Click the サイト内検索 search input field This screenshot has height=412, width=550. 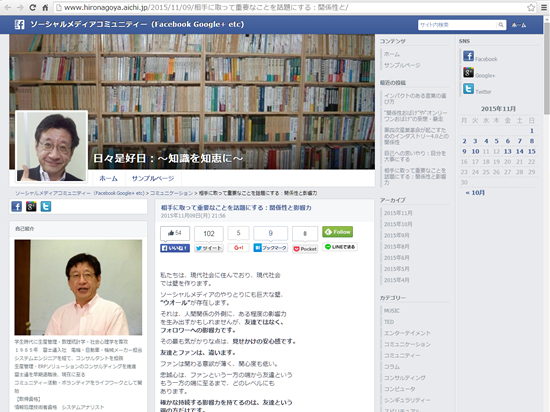point(457,25)
